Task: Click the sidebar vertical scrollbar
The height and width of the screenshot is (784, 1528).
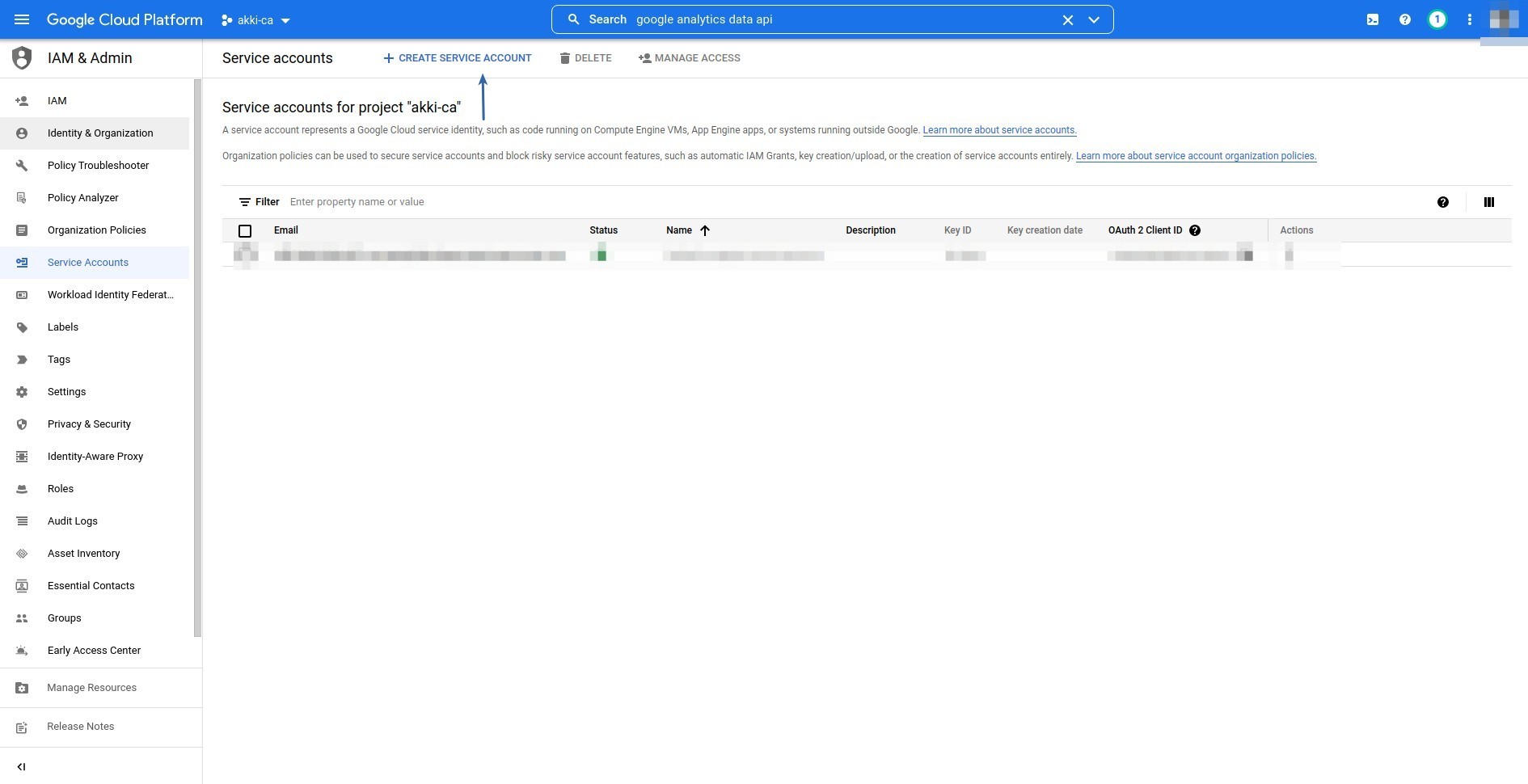Action: point(197,356)
